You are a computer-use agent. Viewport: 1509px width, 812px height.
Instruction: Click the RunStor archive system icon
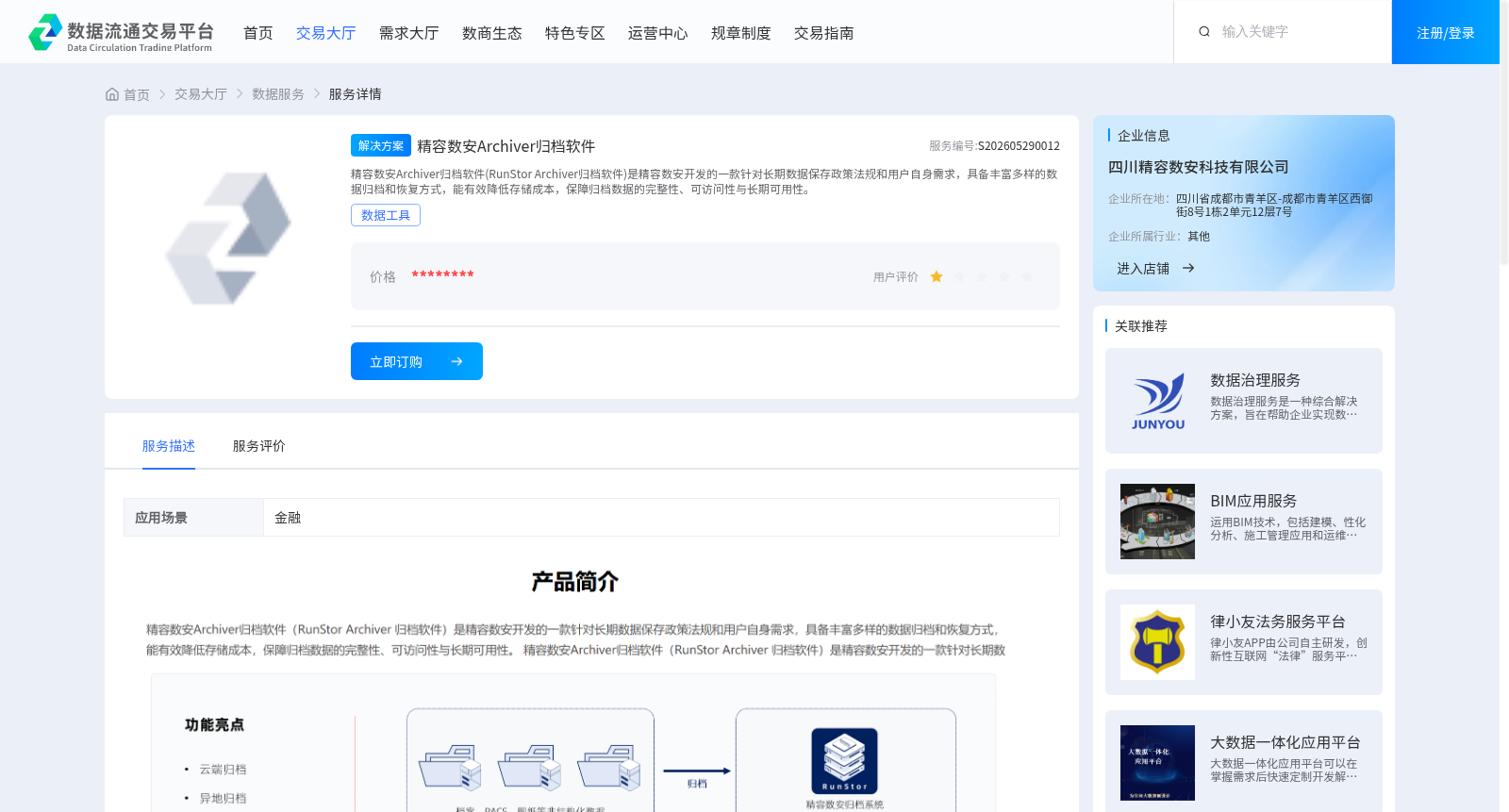[845, 760]
